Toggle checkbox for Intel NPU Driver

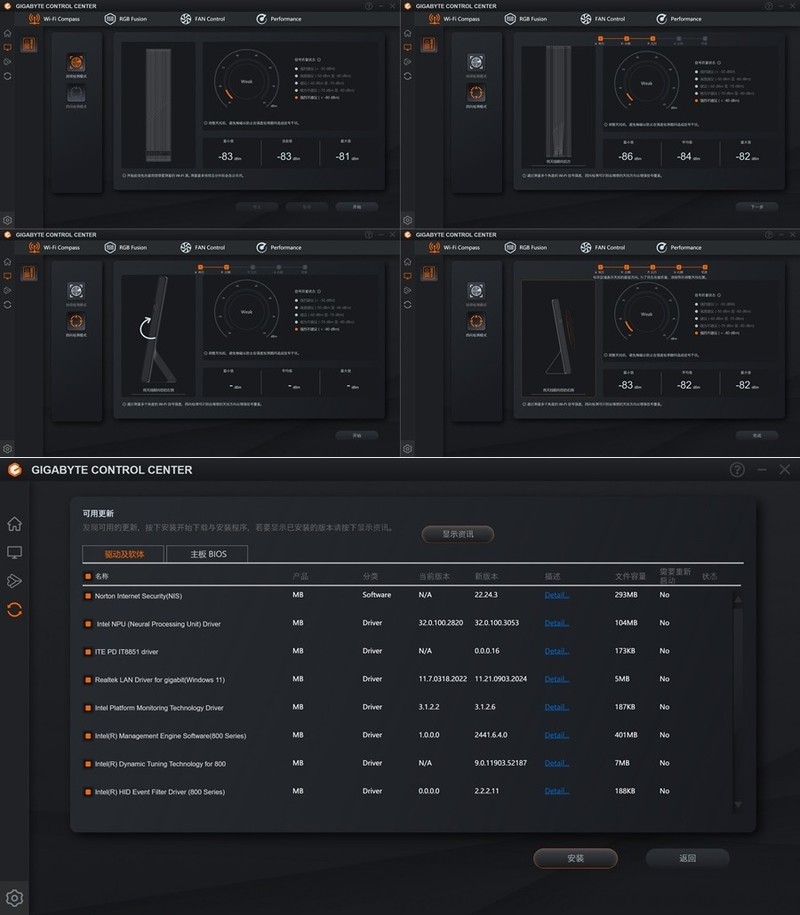[88, 624]
